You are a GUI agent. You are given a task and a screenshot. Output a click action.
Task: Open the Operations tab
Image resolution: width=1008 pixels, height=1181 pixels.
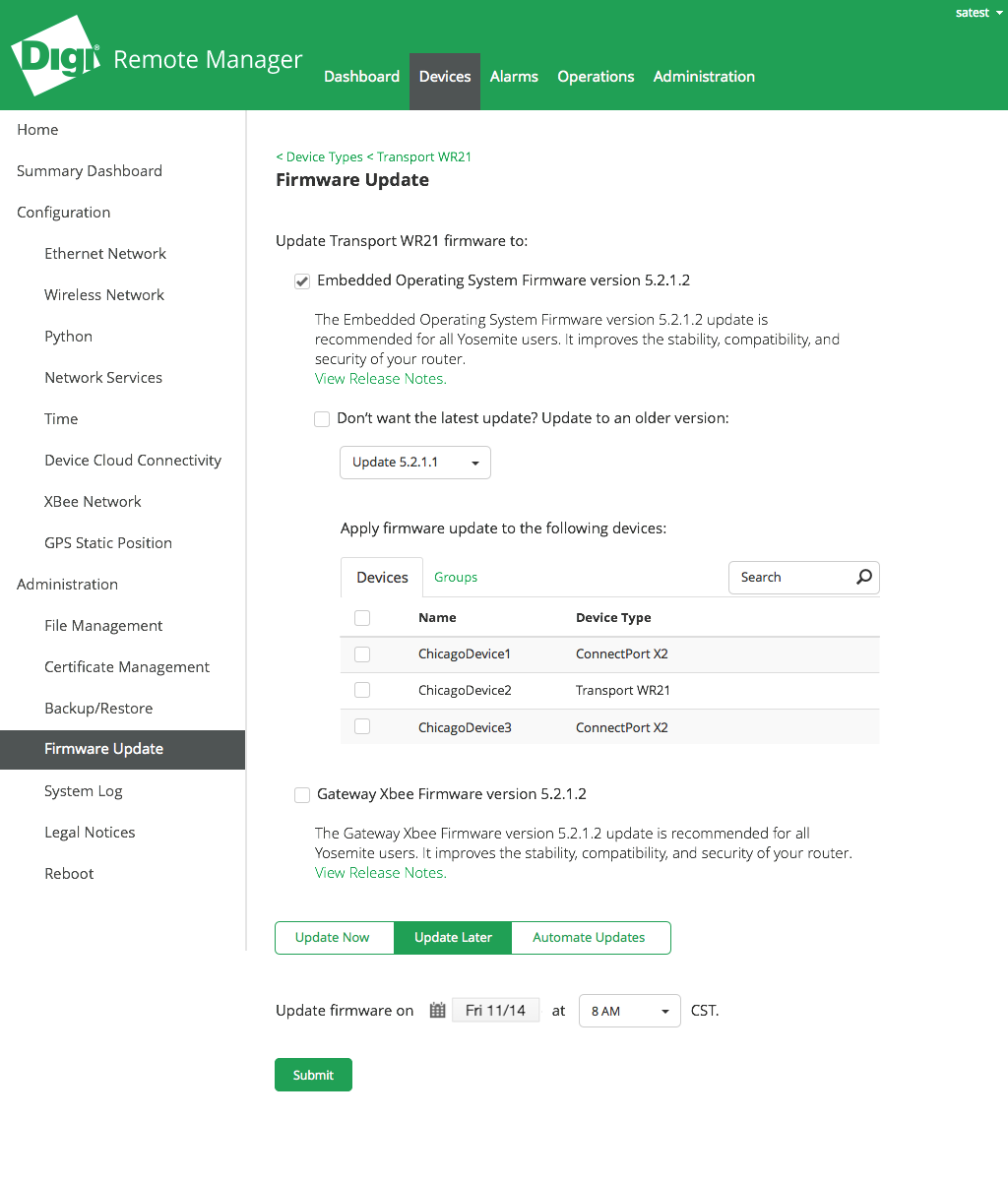pyautogui.click(x=596, y=77)
